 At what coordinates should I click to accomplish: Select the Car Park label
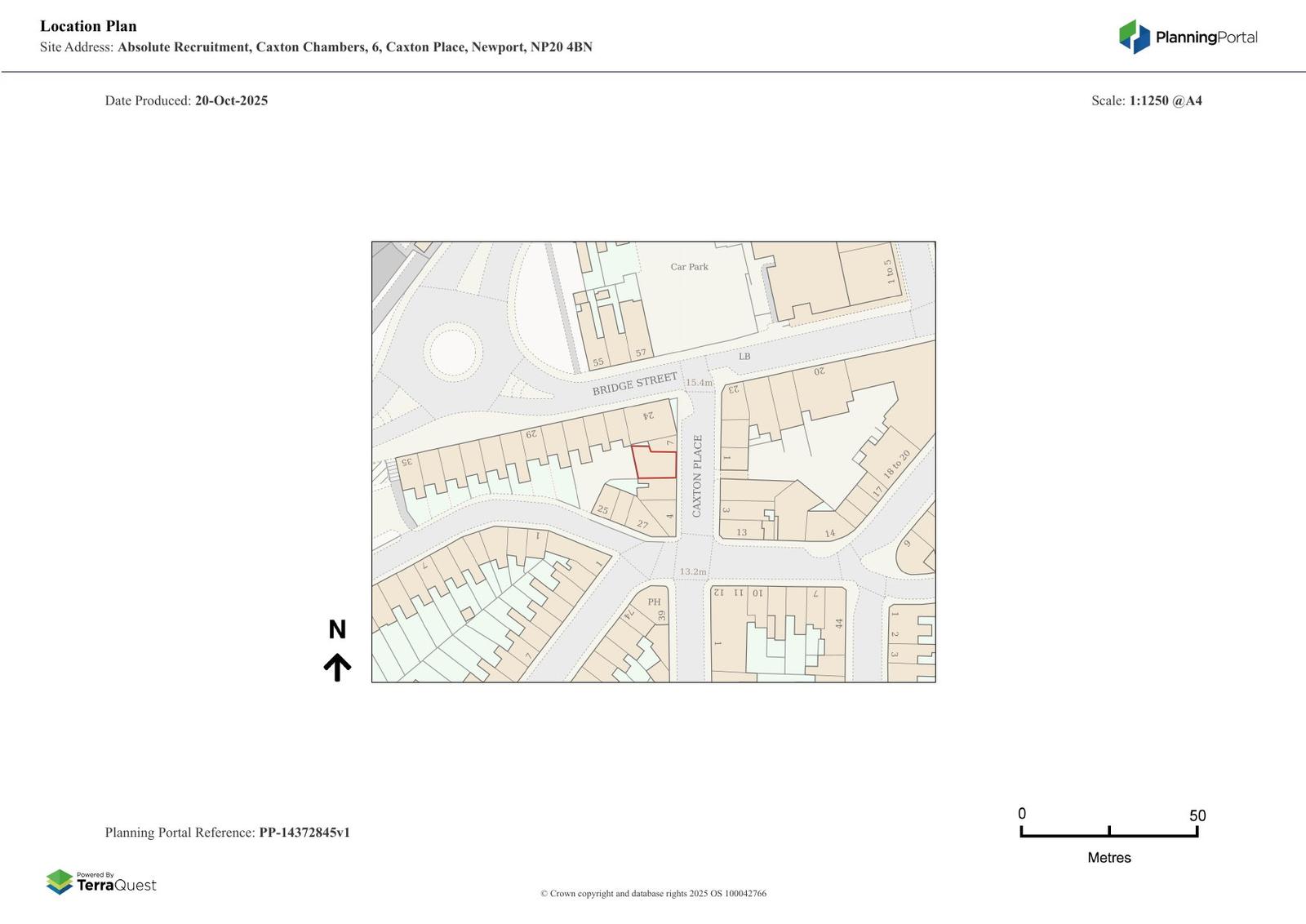click(689, 267)
